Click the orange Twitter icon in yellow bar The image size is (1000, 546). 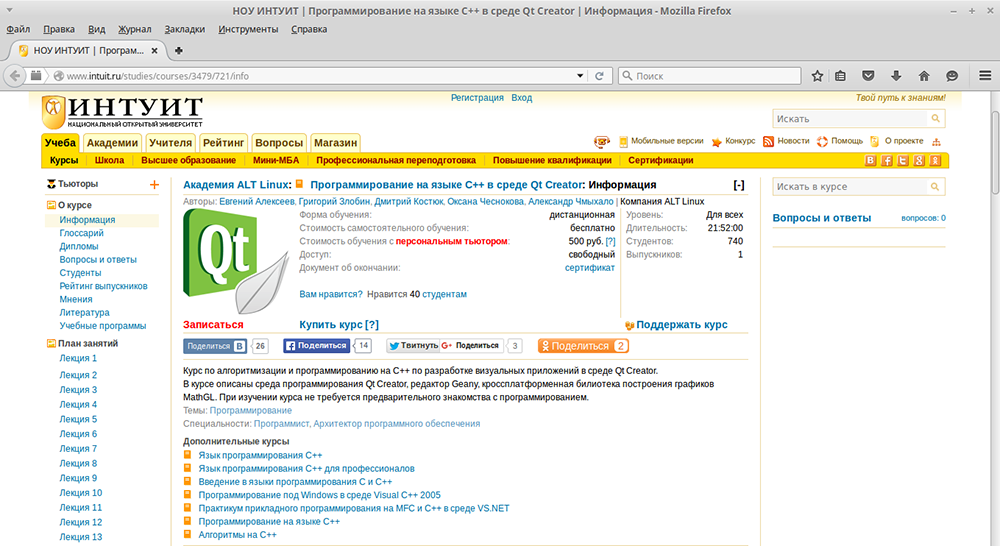tap(903, 161)
